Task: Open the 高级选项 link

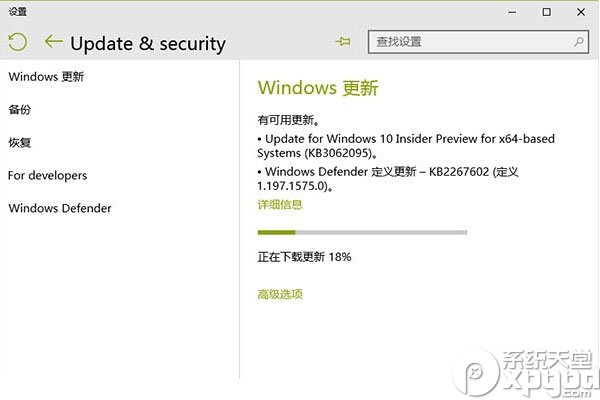Action: 280,294
